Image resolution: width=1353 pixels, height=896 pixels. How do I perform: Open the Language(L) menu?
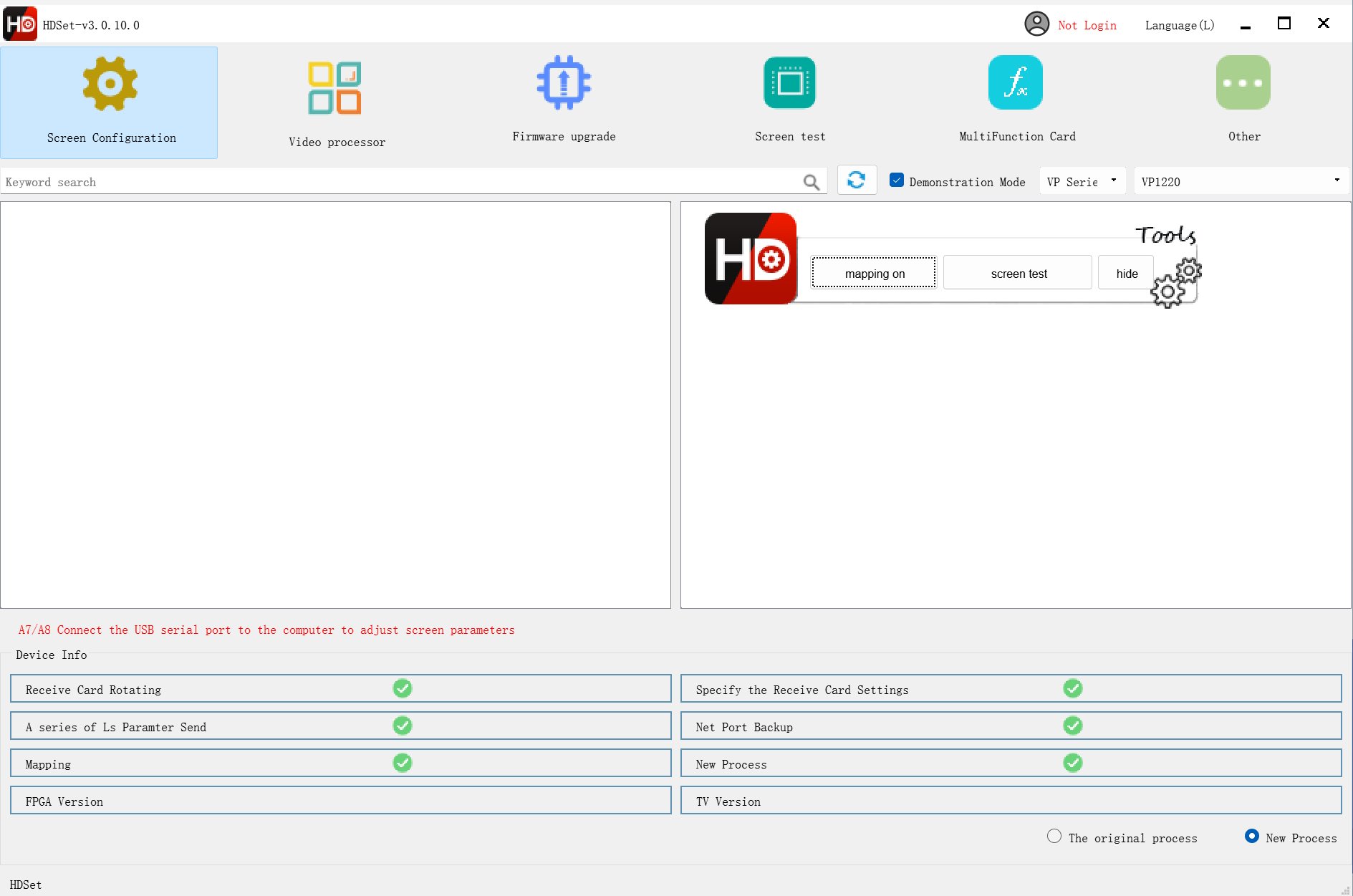point(1180,25)
